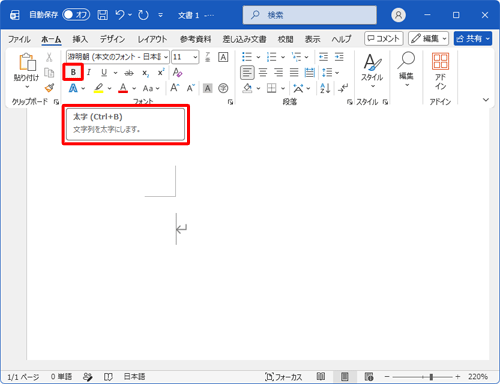Viewport: 500px width, 384px height.
Task: Click the Japanese (日本語) language status
Action: click(134, 377)
